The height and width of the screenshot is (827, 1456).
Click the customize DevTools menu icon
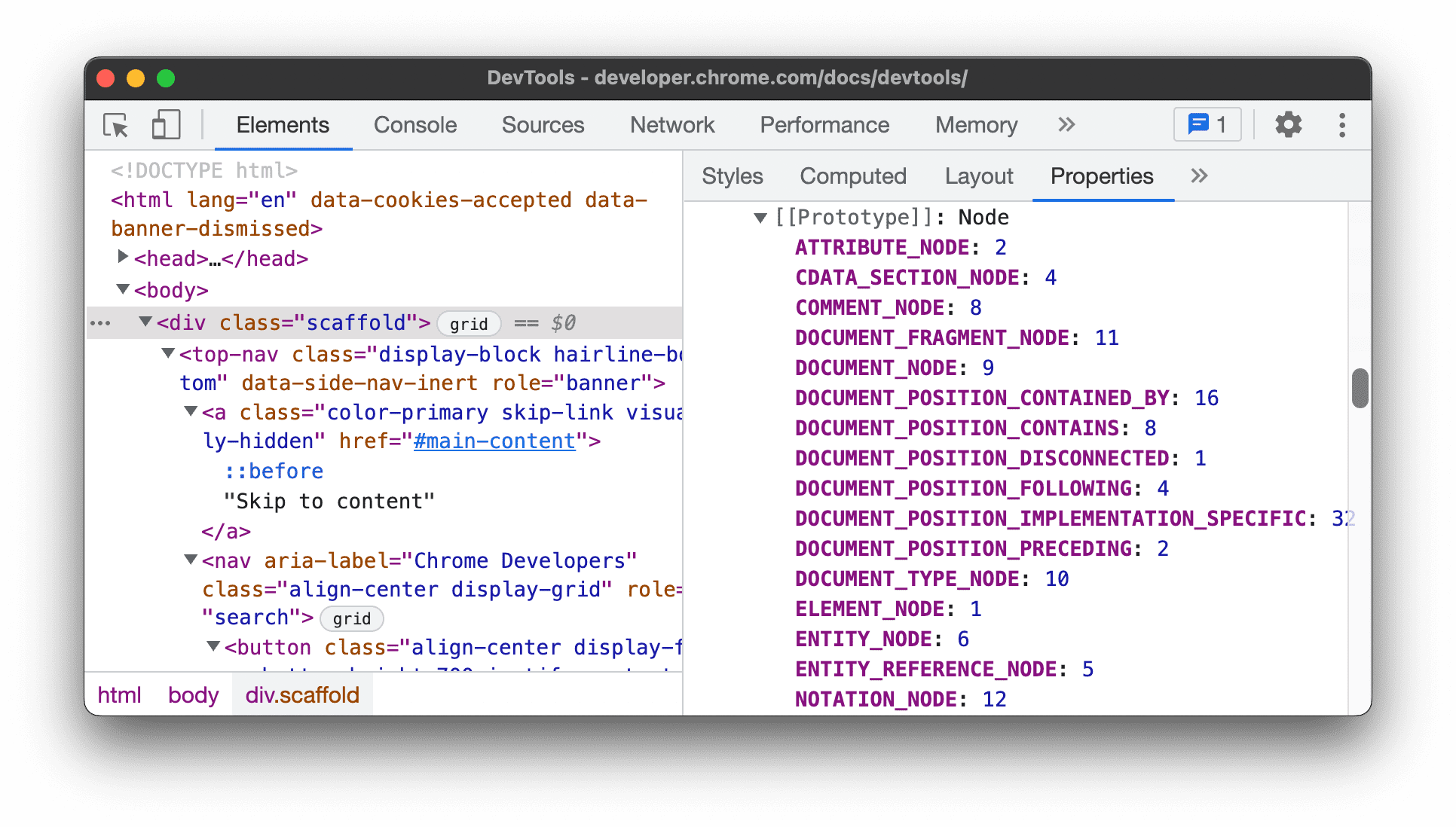tap(1342, 125)
